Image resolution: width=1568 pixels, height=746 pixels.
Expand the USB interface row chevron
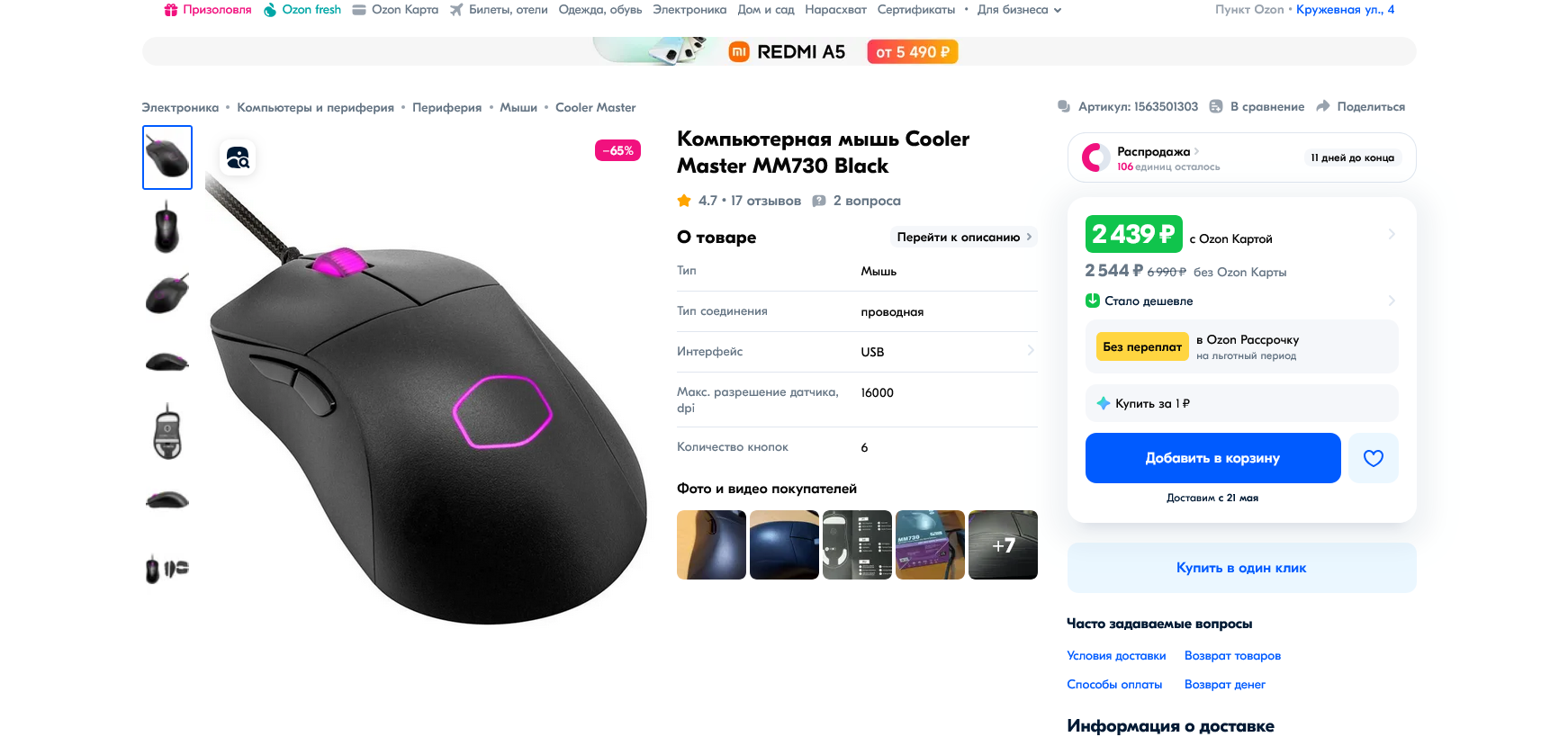click(x=1031, y=351)
